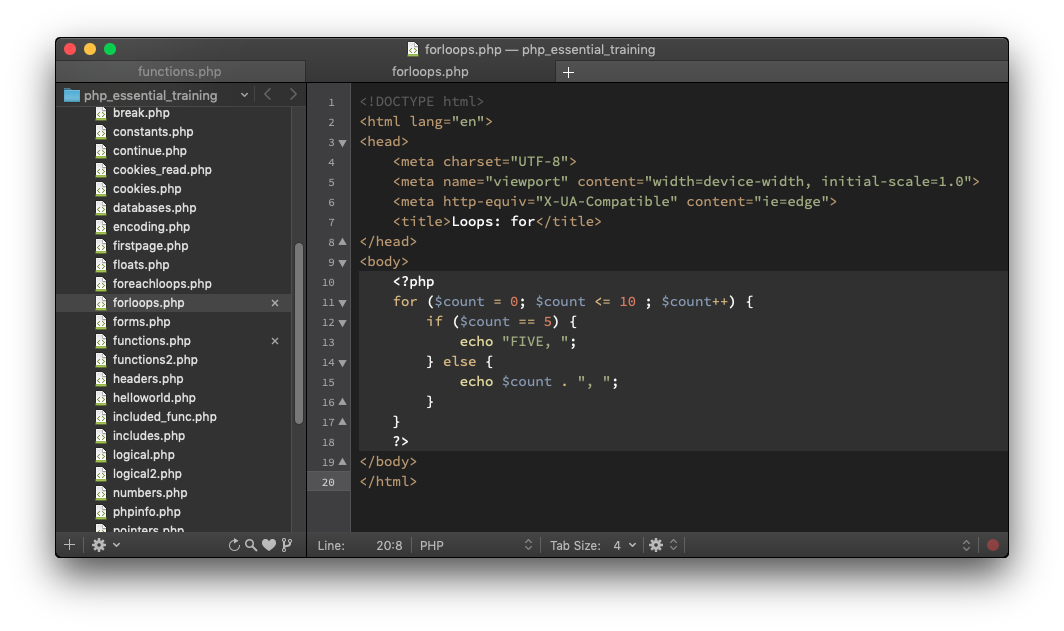Click the file browser vertical scrollbar
This screenshot has height=631, width=1064.
[298, 334]
